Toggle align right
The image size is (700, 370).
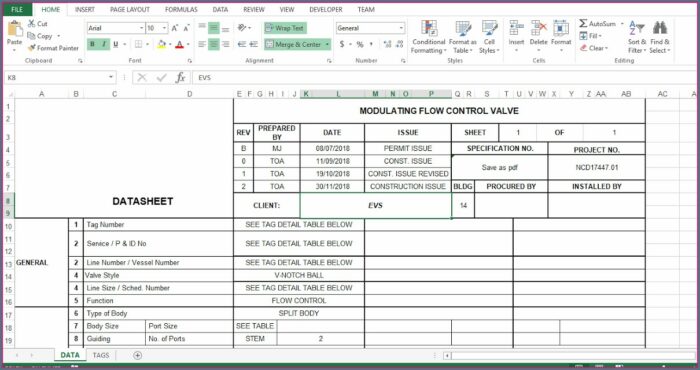pyautogui.click(x=226, y=44)
